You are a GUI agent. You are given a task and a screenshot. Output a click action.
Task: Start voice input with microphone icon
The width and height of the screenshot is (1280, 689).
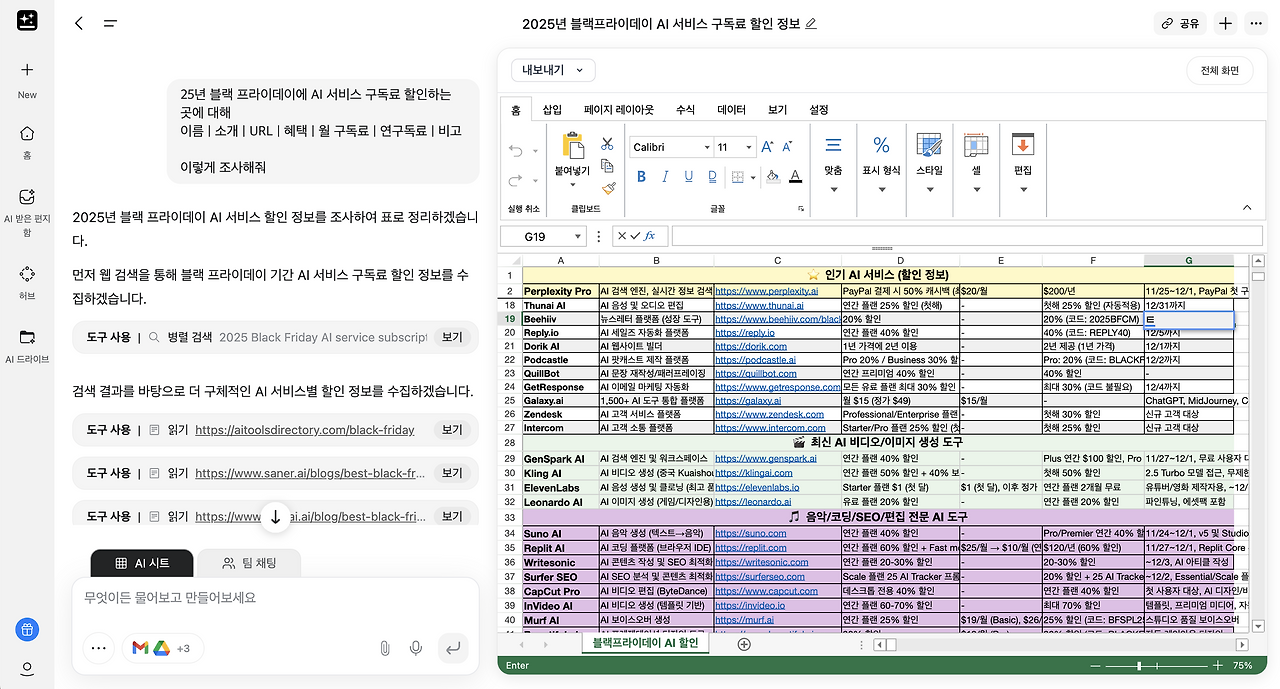click(416, 649)
